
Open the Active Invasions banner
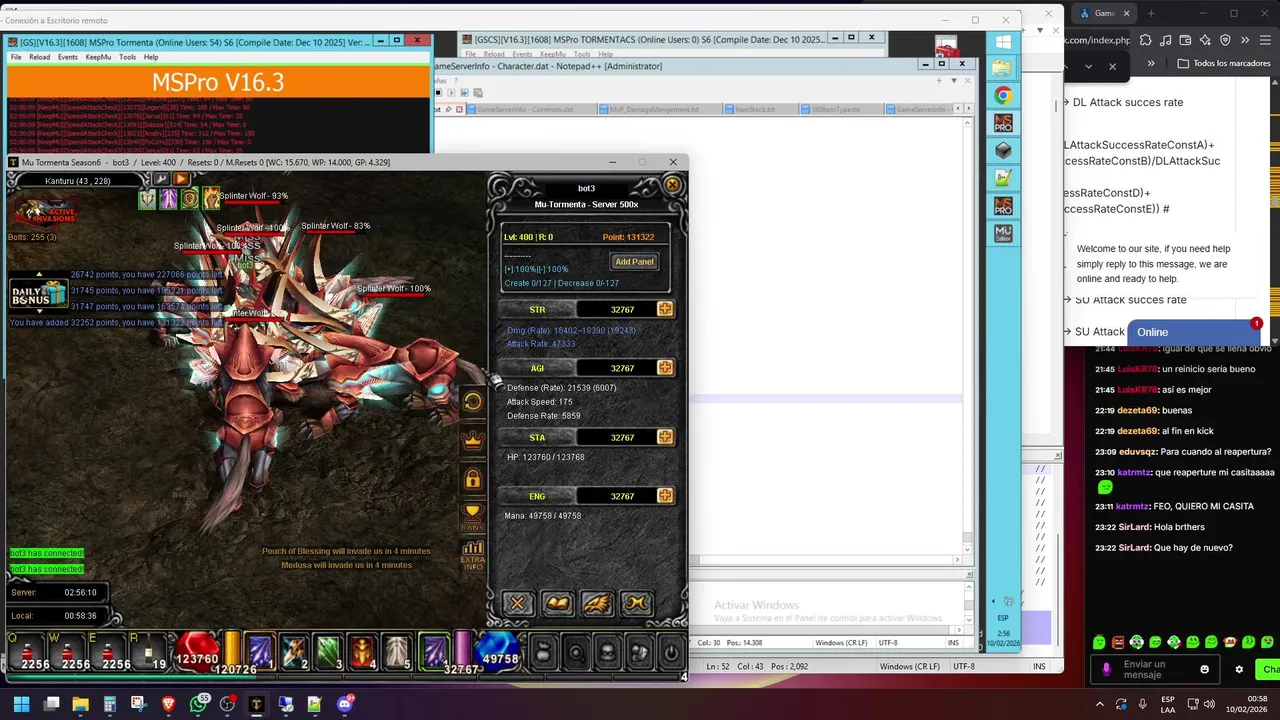(x=46, y=211)
